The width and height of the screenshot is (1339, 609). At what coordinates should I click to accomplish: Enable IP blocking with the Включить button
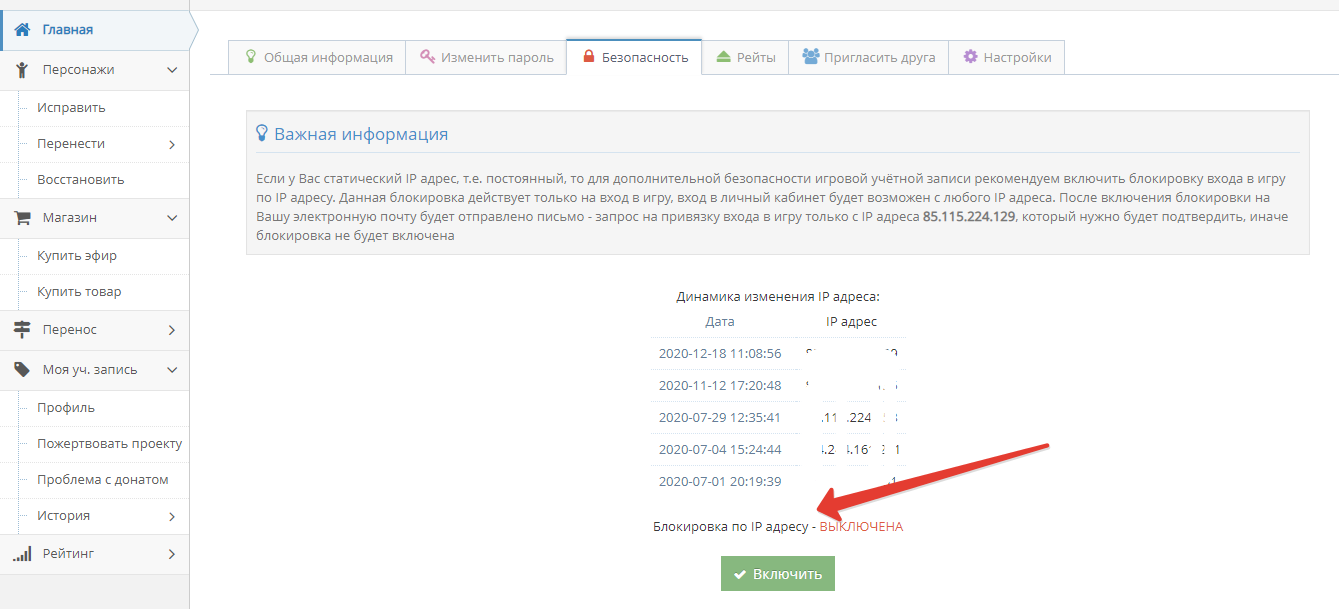click(777, 574)
